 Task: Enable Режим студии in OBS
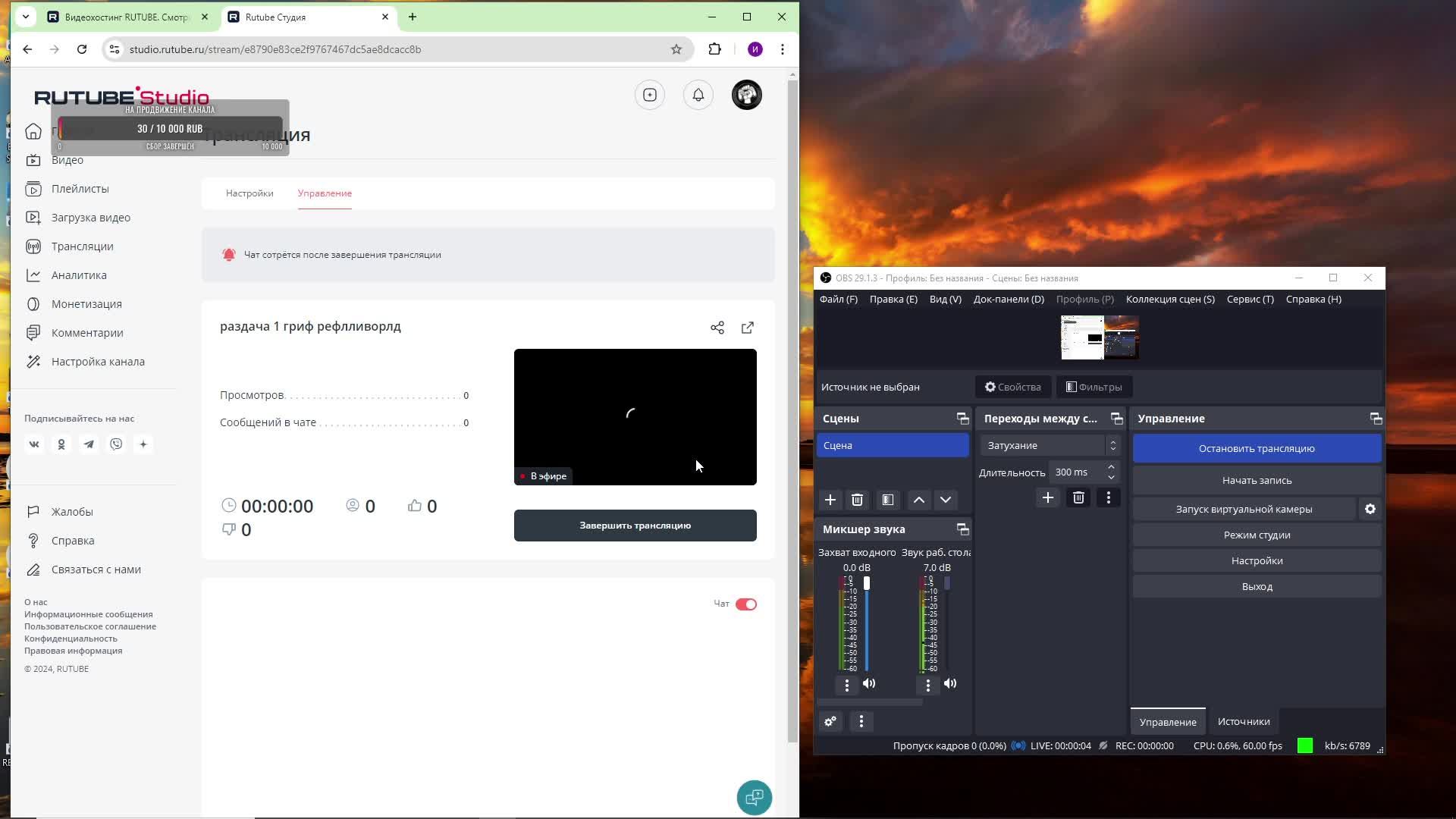[x=1257, y=535]
